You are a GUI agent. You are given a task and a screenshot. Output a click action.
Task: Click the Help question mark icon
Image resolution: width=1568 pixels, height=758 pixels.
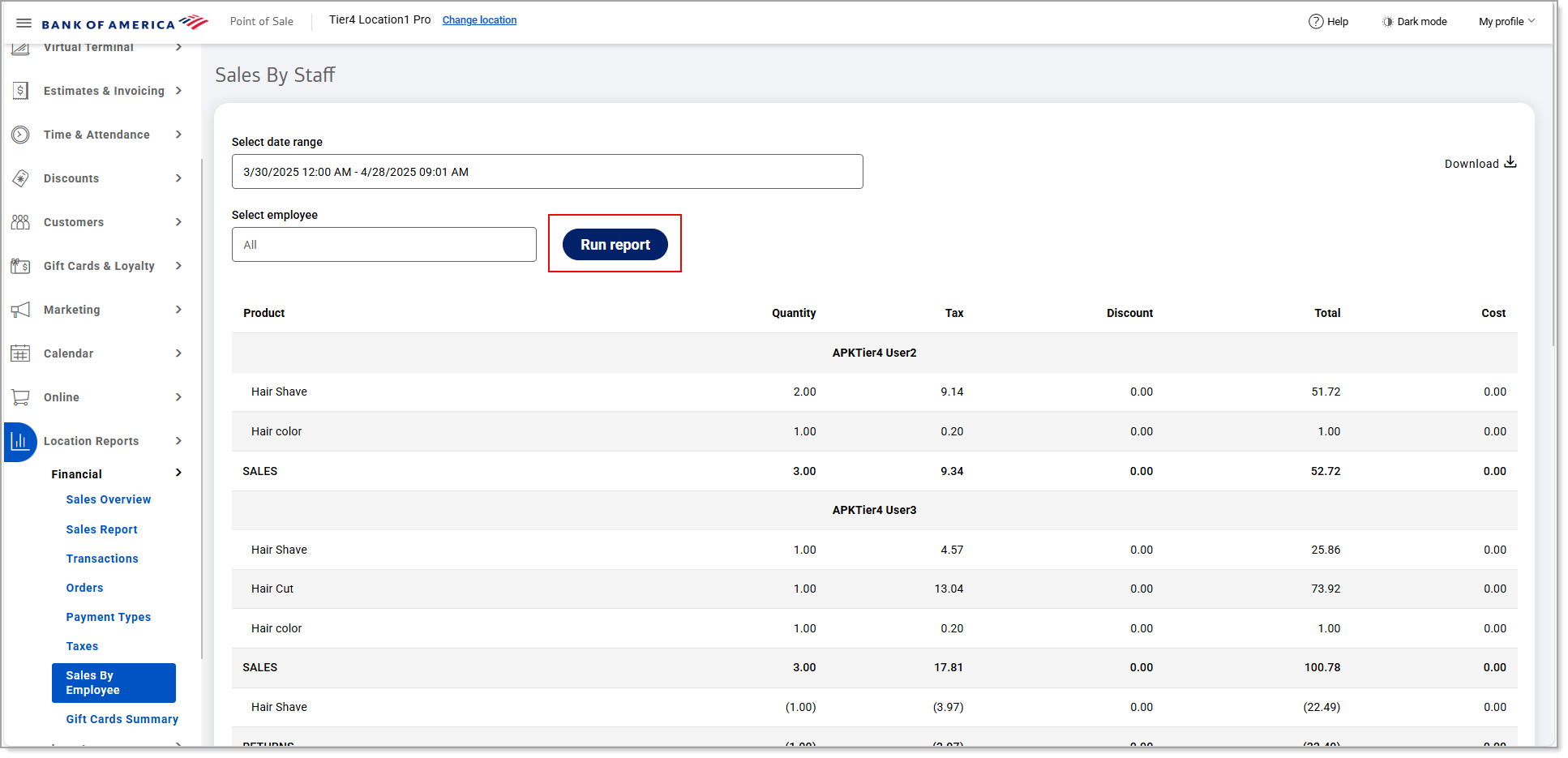point(1316,21)
